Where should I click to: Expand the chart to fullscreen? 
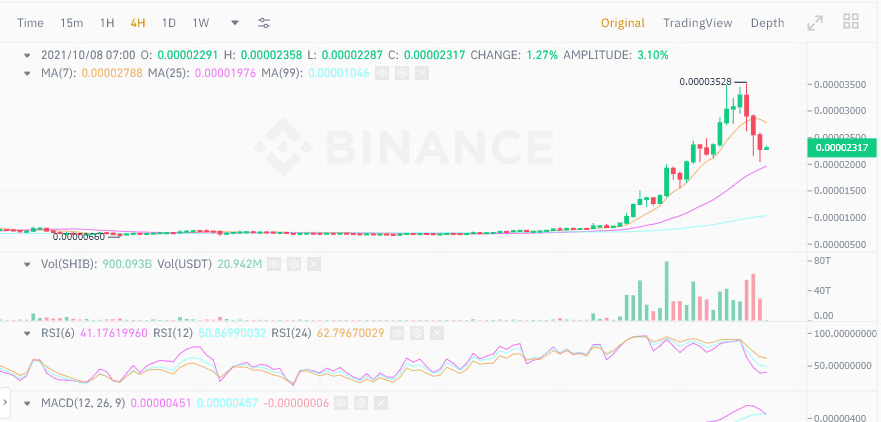point(815,23)
